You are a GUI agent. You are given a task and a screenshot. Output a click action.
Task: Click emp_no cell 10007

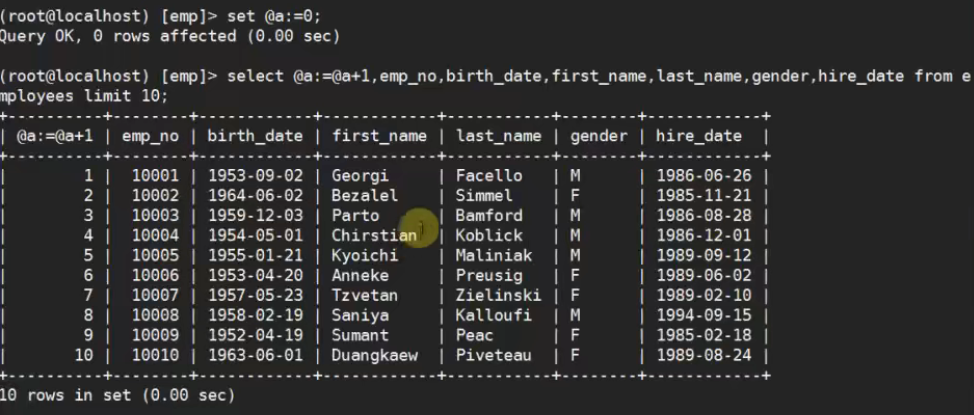pyautogui.click(x=155, y=295)
